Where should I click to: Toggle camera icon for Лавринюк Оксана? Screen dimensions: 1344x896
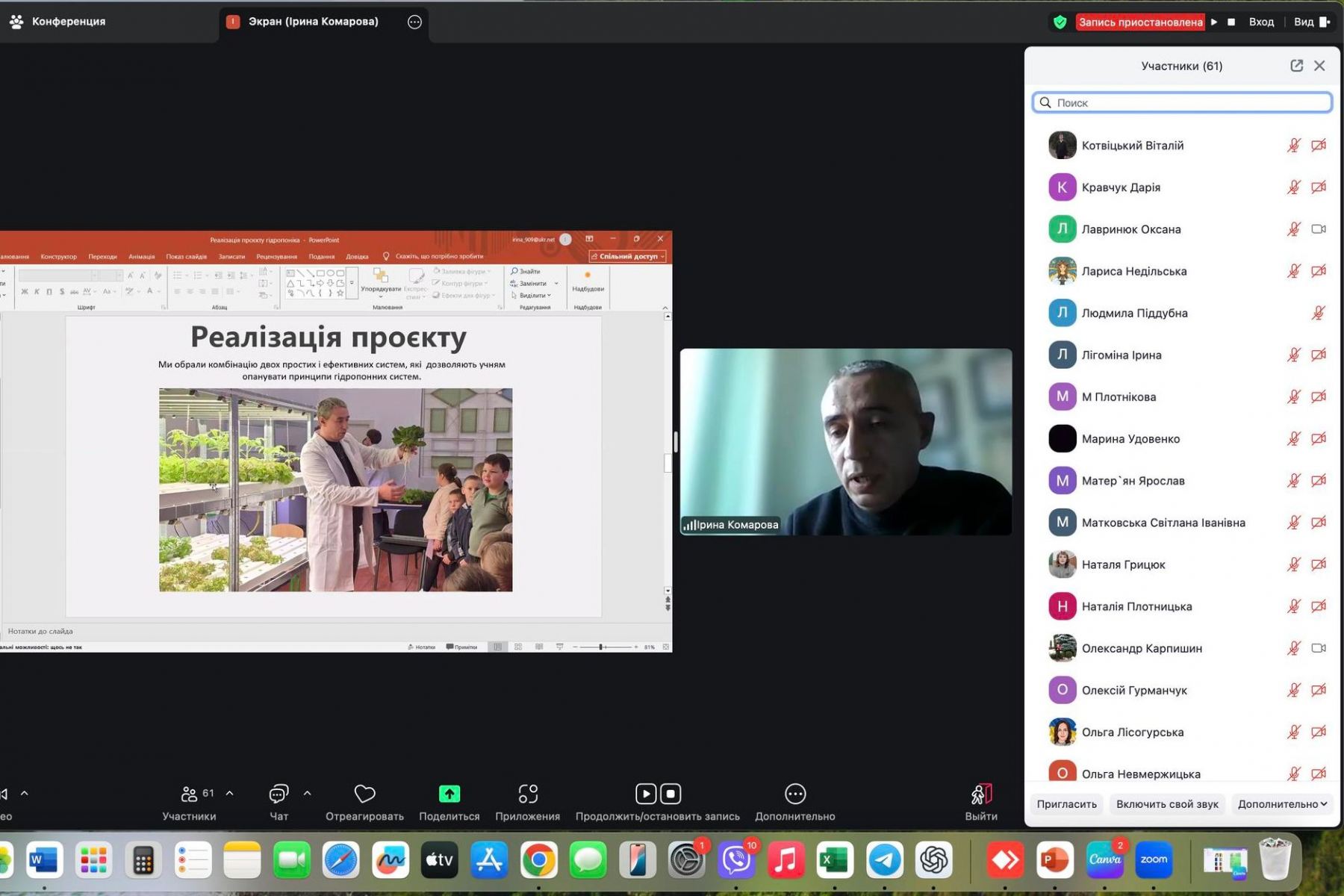tap(1319, 229)
